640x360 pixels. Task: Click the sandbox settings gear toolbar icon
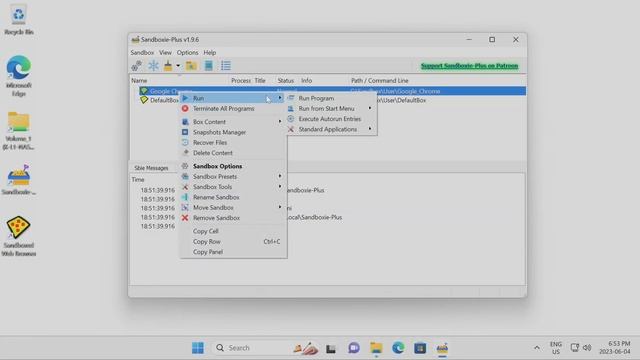click(136, 65)
